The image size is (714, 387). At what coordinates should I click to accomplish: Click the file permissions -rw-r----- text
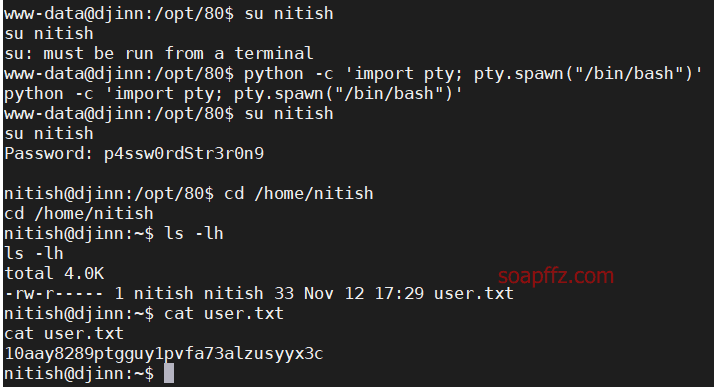coord(54,293)
